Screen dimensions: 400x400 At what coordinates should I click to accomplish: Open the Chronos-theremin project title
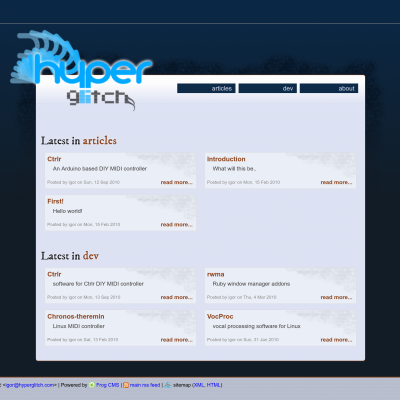coord(76,316)
